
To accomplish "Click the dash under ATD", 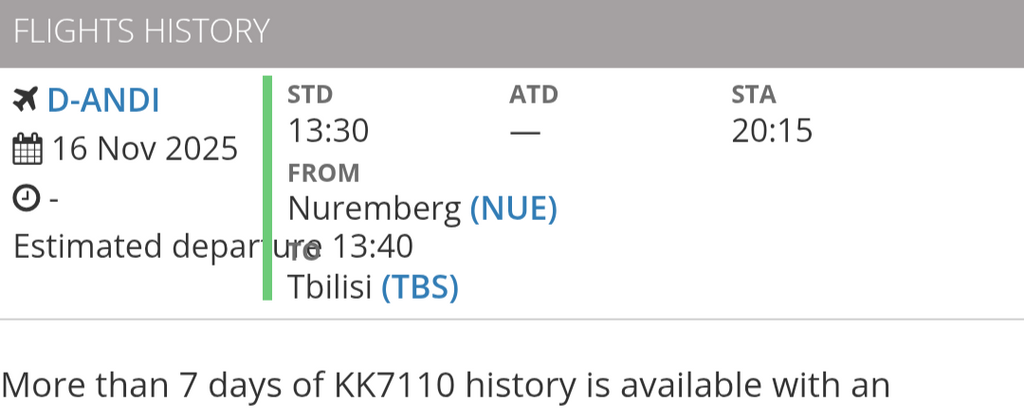I will (x=525, y=132).
